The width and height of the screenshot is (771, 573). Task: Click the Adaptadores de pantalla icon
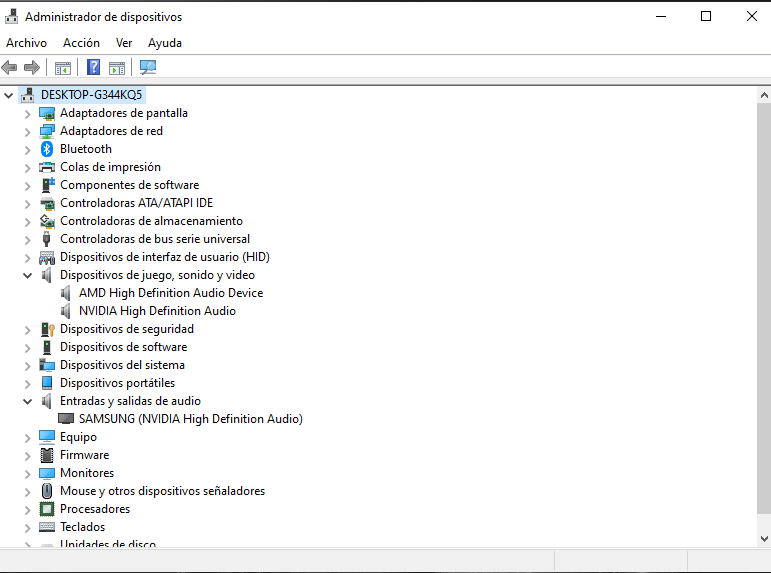(x=47, y=113)
